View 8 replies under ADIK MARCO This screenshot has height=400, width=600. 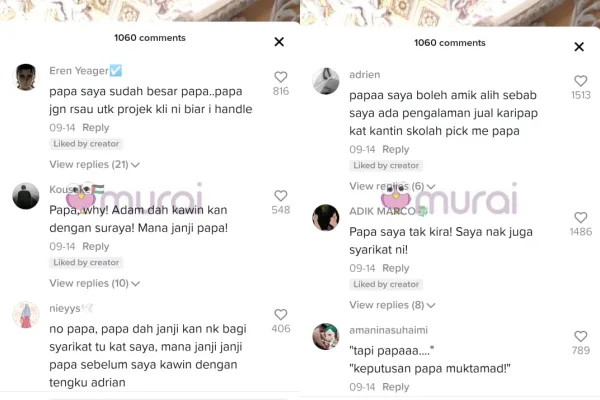pyautogui.click(x=392, y=305)
